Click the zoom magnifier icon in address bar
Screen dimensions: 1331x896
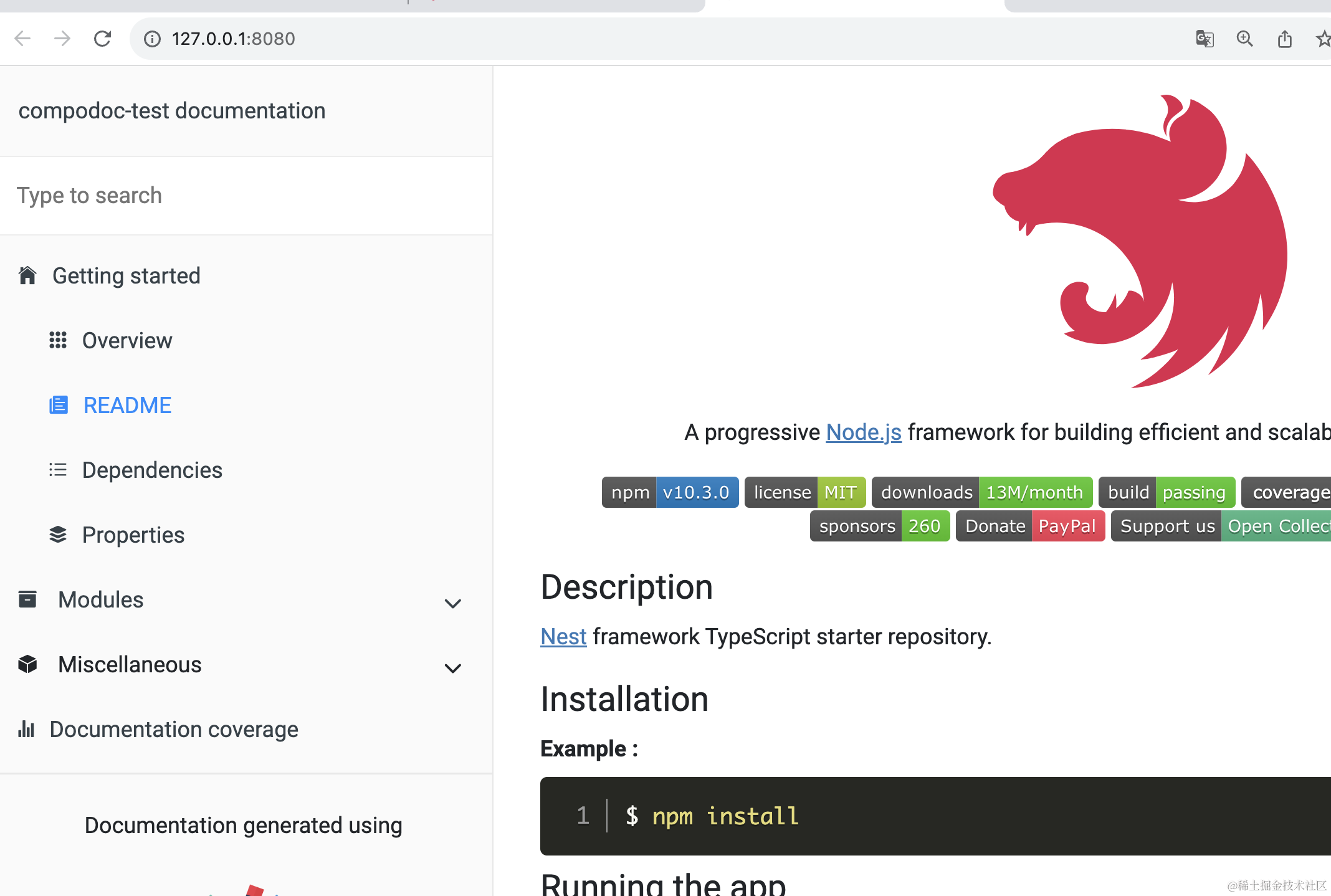click(x=1244, y=39)
